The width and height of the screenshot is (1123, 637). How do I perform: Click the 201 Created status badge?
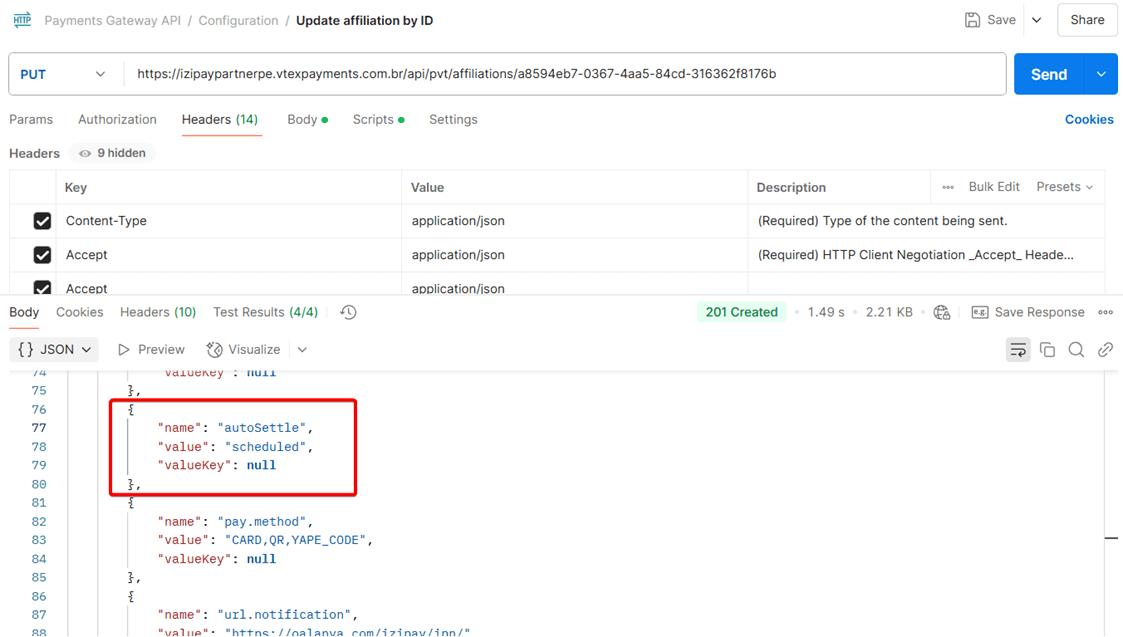coord(741,312)
